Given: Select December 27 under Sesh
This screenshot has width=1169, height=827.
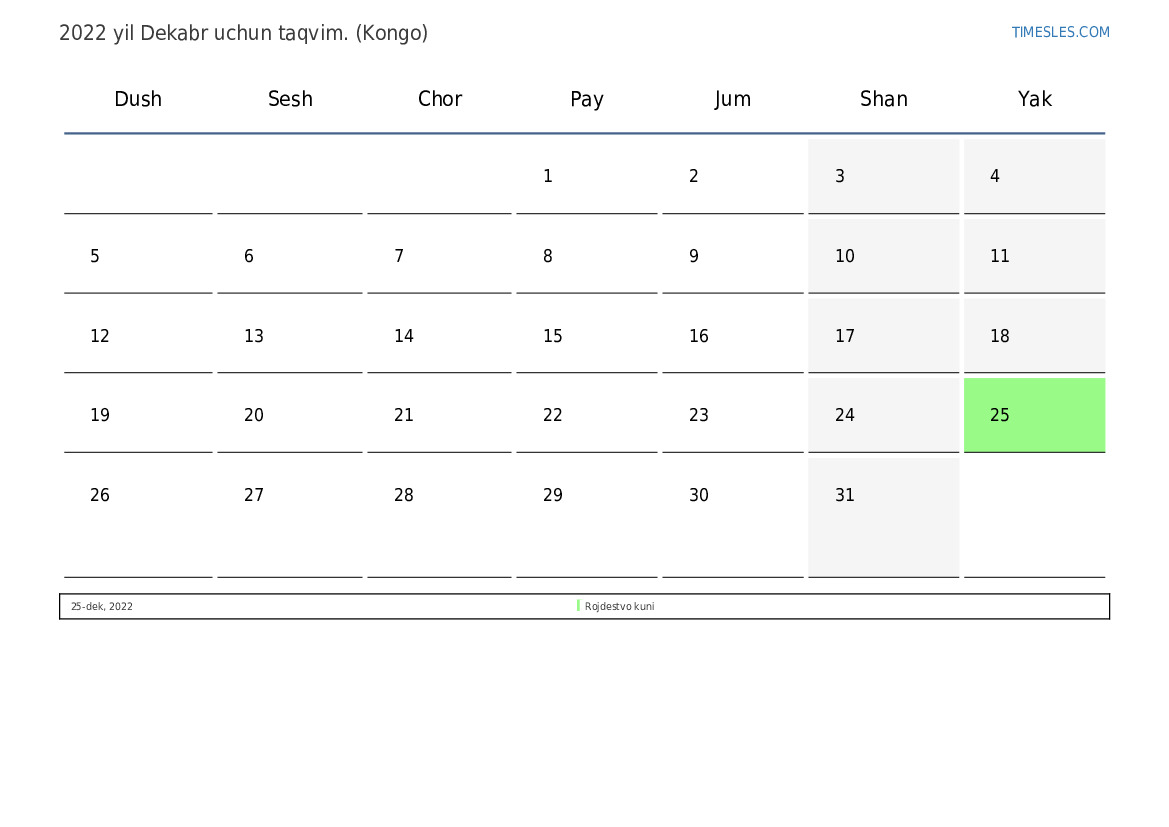Looking at the screenshot, I should point(254,495).
